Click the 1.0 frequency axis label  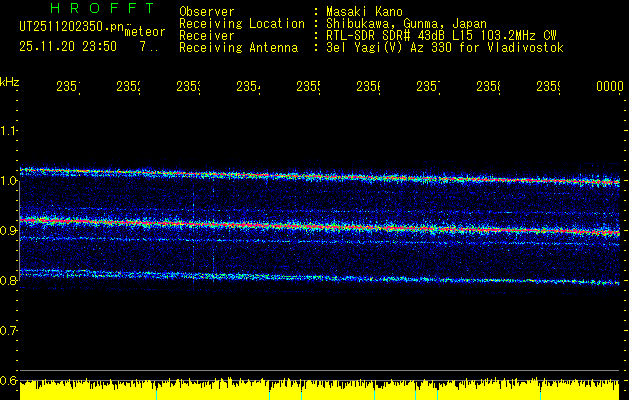tap(9, 181)
